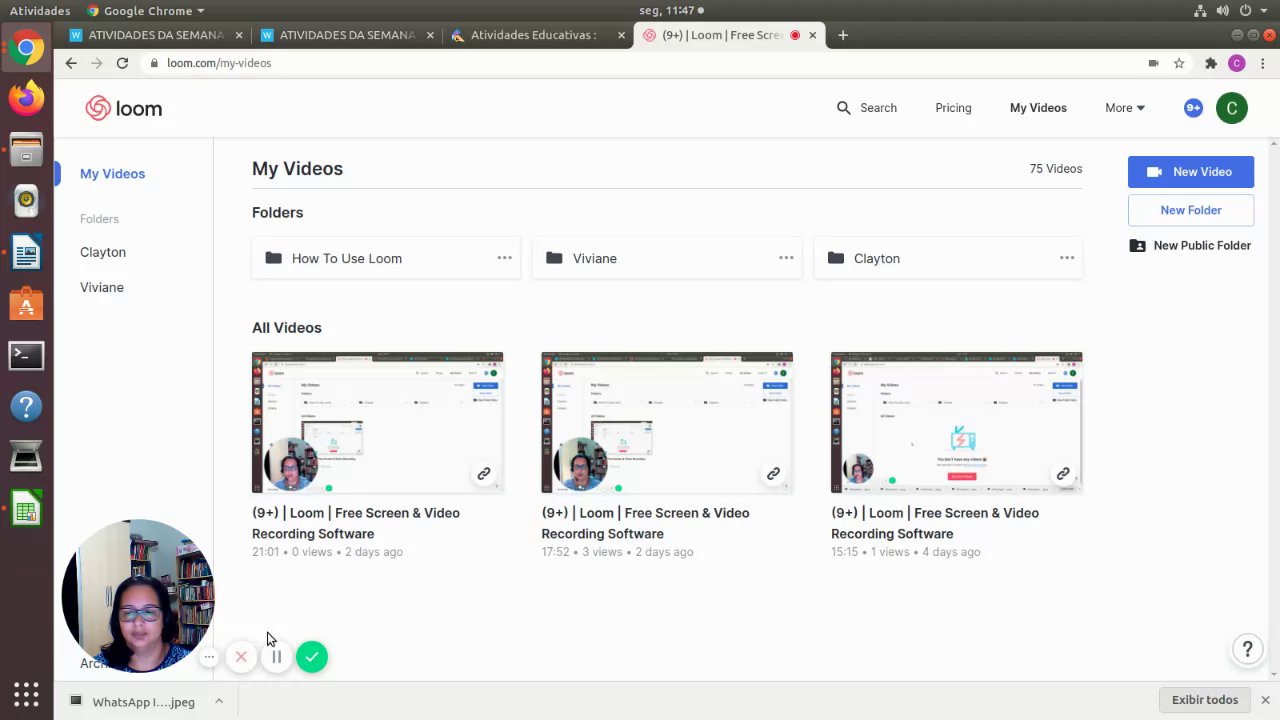Open a new Chrome tab

843,35
